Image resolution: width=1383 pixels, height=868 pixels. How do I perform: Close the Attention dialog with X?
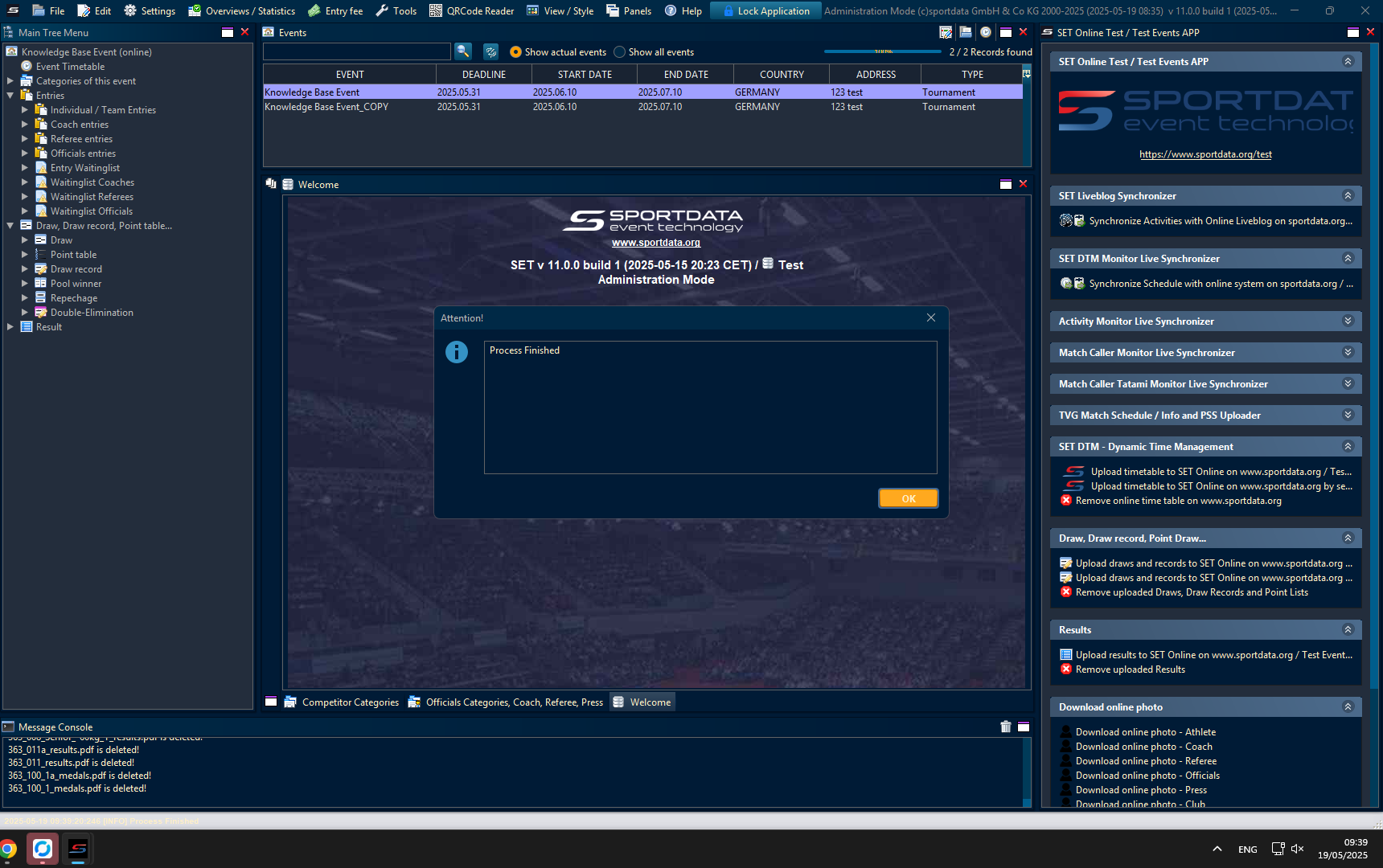[x=931, y=317]
